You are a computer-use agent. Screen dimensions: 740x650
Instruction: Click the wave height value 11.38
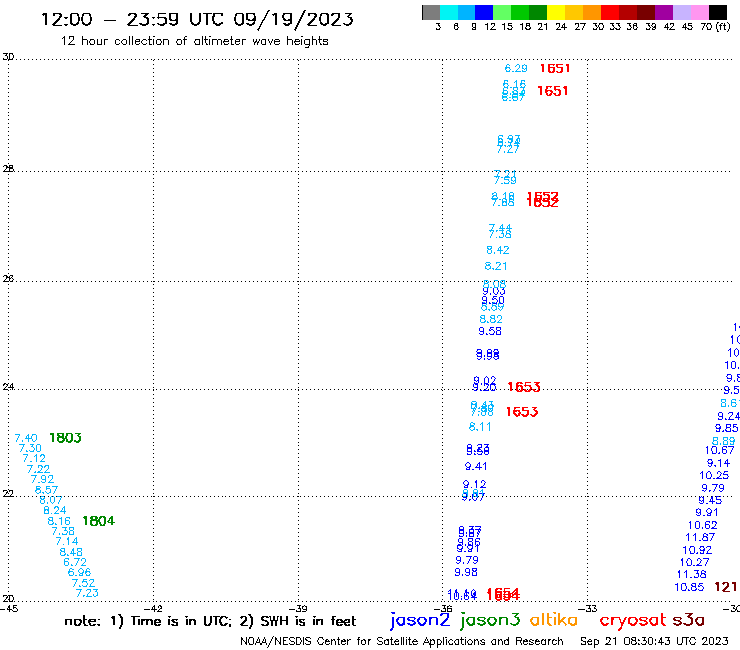tap(691, 574)
